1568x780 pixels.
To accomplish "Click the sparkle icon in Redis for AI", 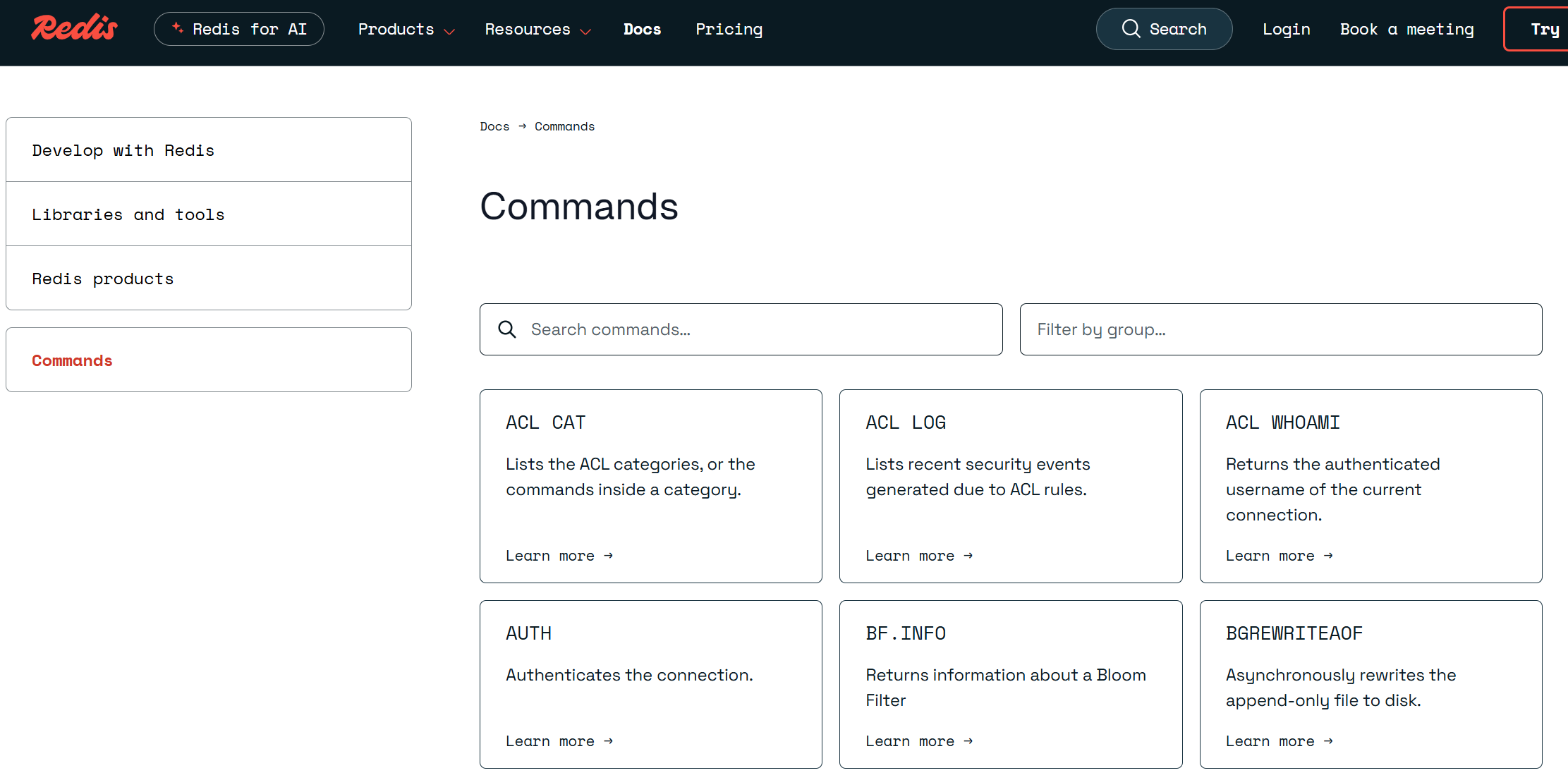I will point(178,28).
